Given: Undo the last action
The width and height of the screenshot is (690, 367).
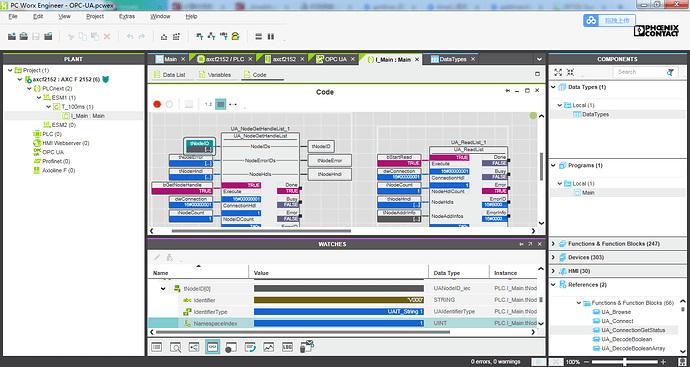Looking at the screenshot, I should 130,37.
